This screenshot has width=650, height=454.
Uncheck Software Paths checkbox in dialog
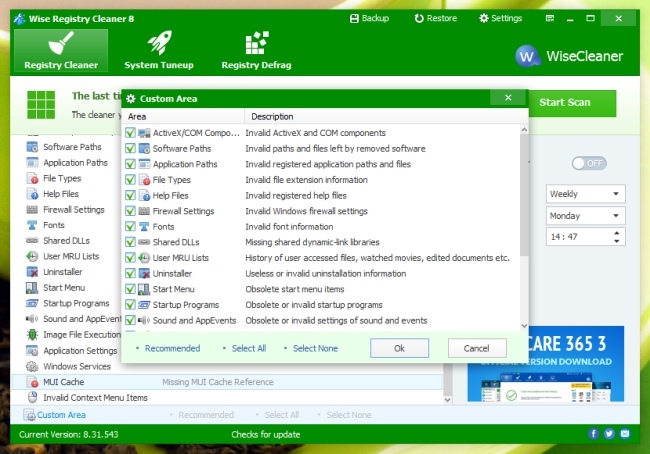click(x=130, y=148)
